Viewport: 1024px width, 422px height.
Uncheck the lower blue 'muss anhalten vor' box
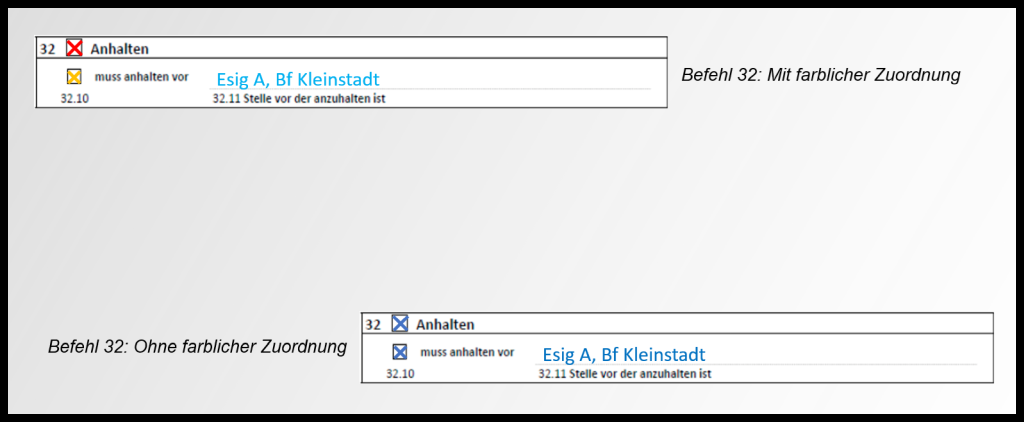(400, 352)
